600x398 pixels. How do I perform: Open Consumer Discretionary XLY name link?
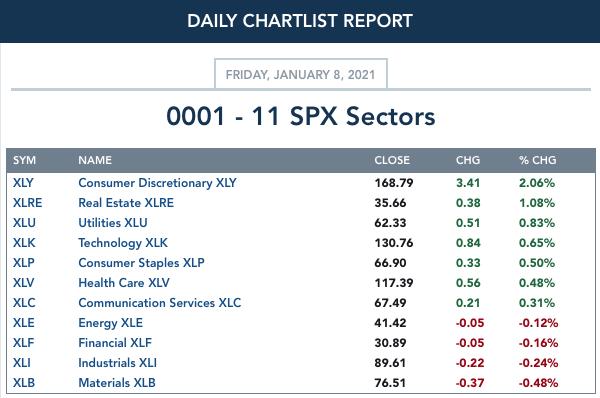click(157, 183)
